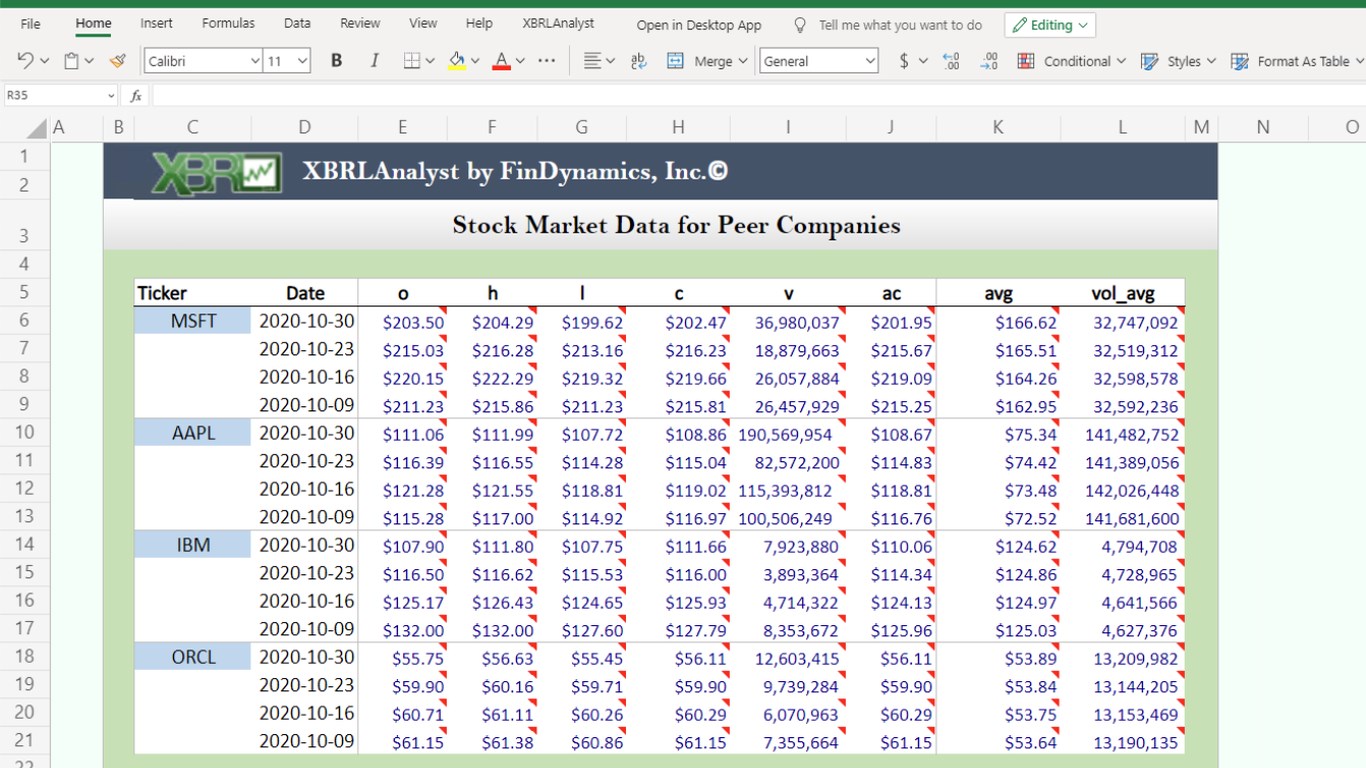Image resolution: width=1366 pixels, height=768 pixels.
Task: Select the Home tab
Action: pyautogui.click(x=93, y=23)
